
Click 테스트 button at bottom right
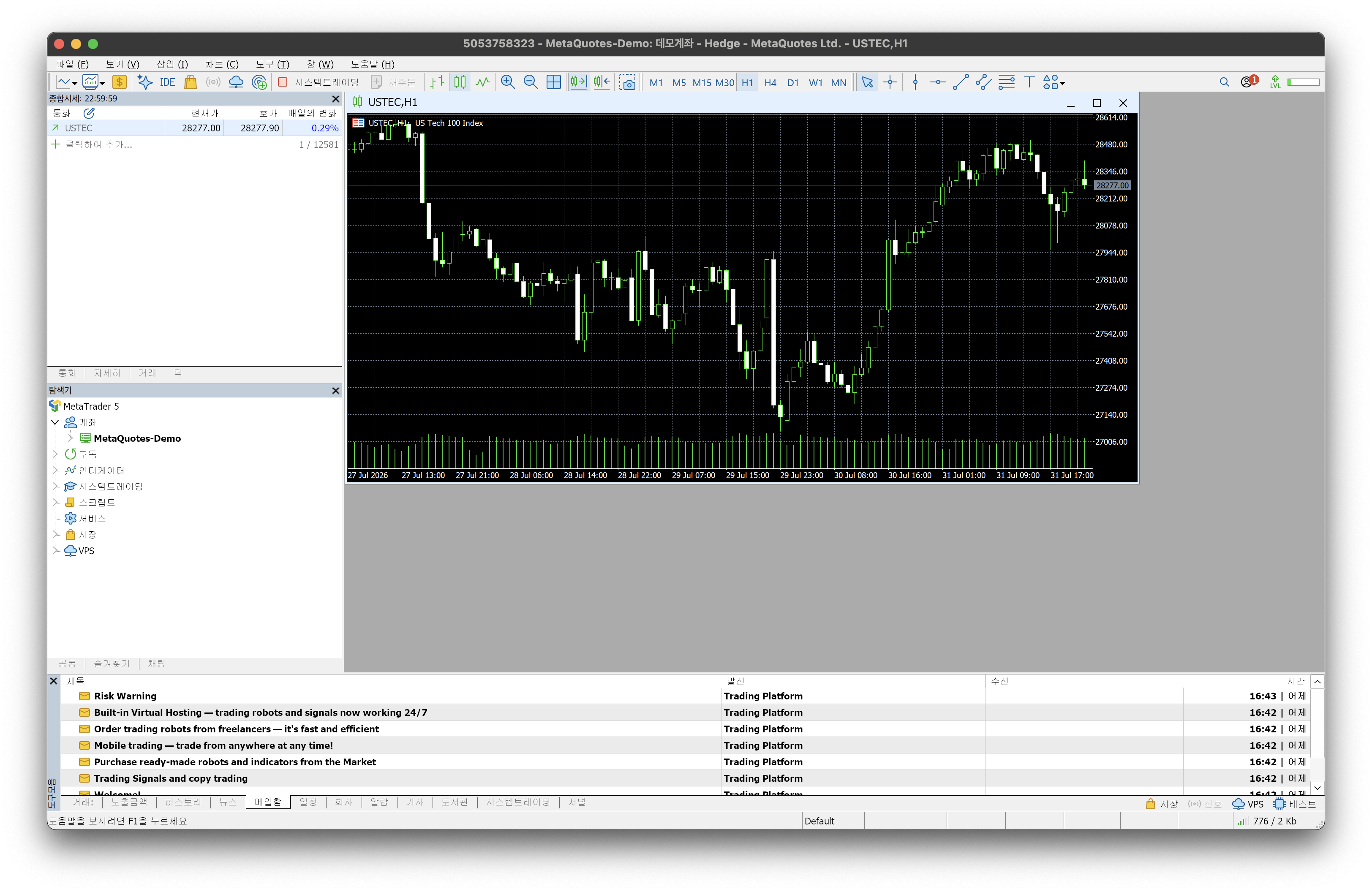tap(1295, 805)
